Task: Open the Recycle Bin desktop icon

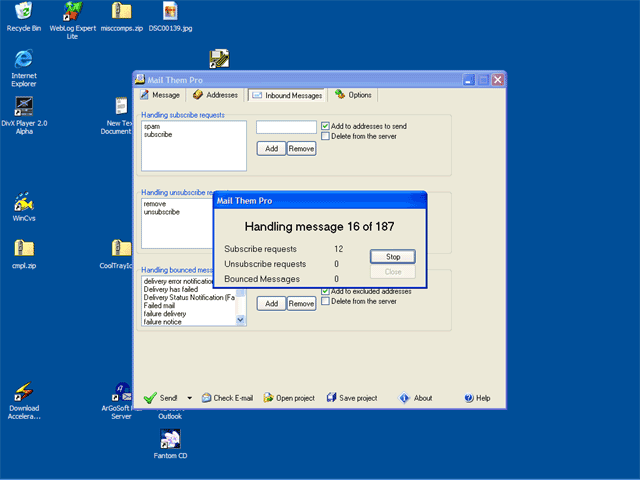Action: pos(24,16)
